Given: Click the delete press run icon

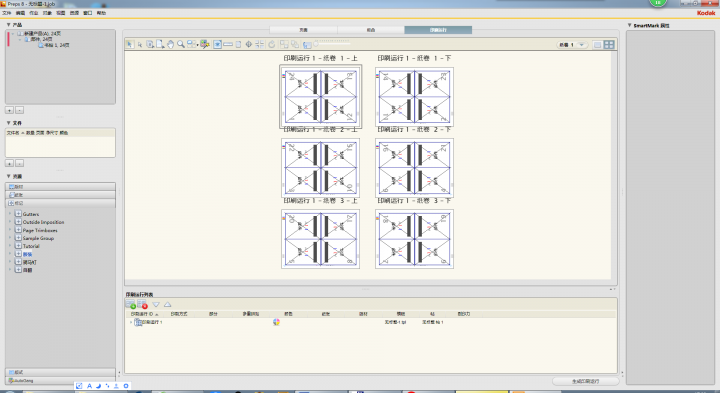Looking at the screenshot, I should (142, 304).
